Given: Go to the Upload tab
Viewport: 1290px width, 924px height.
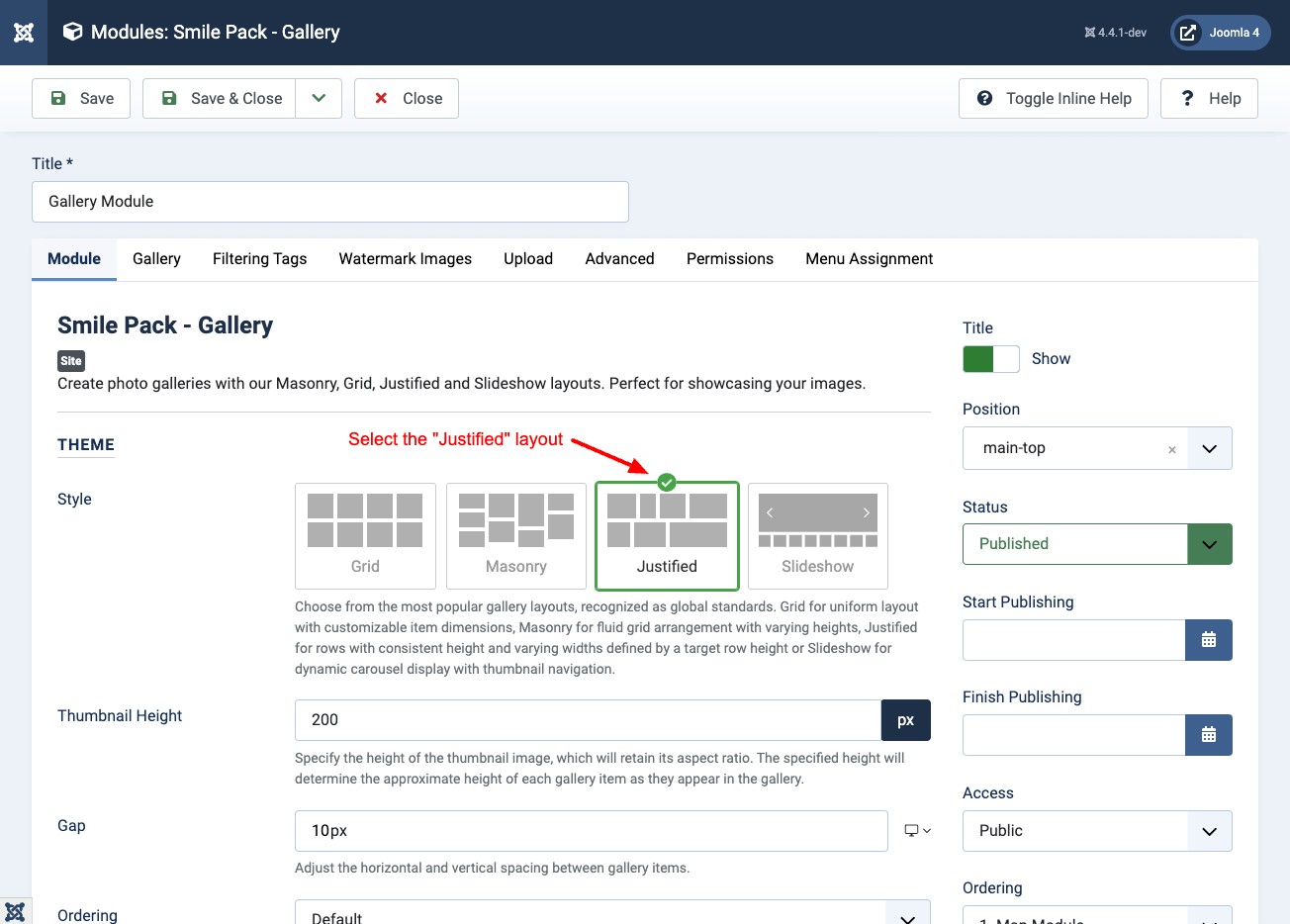Looking at the screenshot, I should point(528,258).
